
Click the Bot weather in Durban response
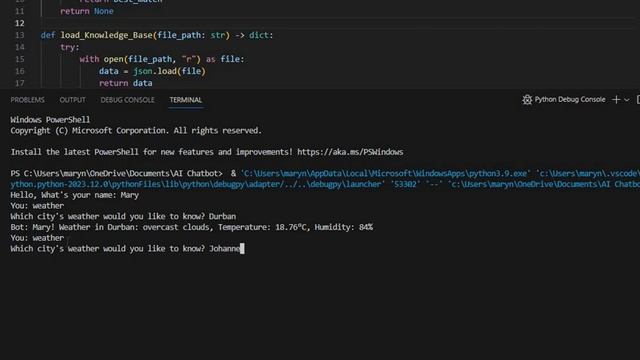(x=191, y=227)
